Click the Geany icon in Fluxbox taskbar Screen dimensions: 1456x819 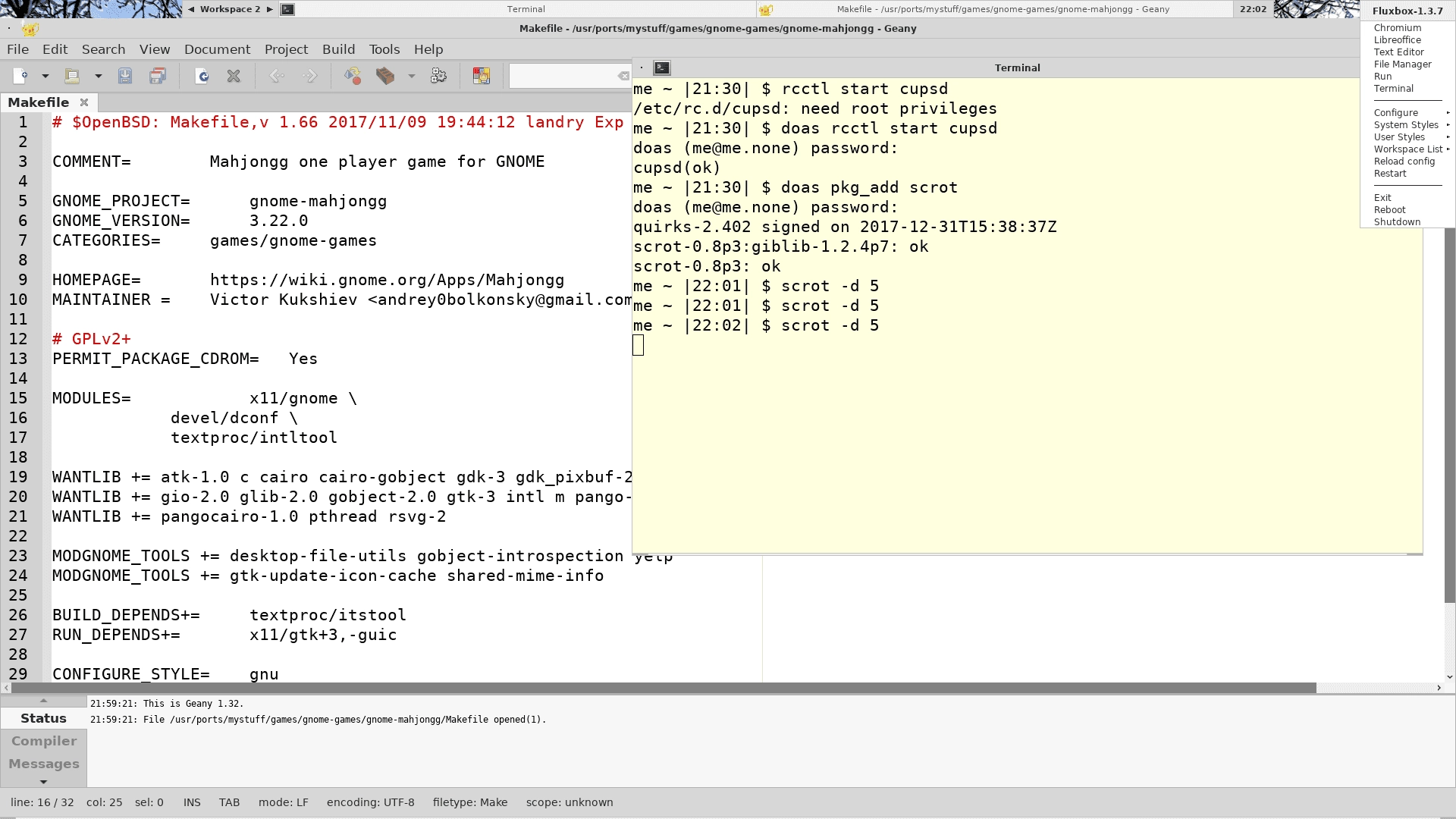coord(766,9)
